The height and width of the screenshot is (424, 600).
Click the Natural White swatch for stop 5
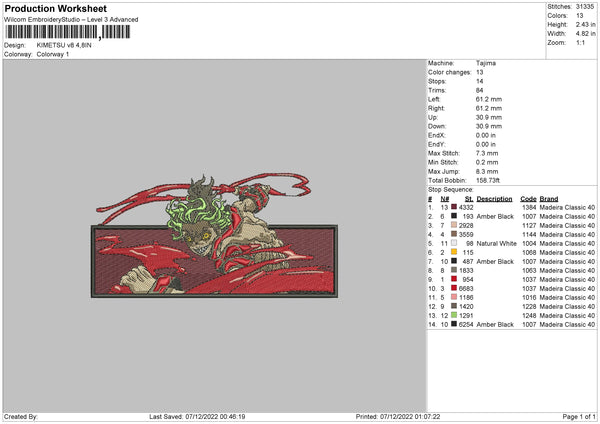coord(454,243)
